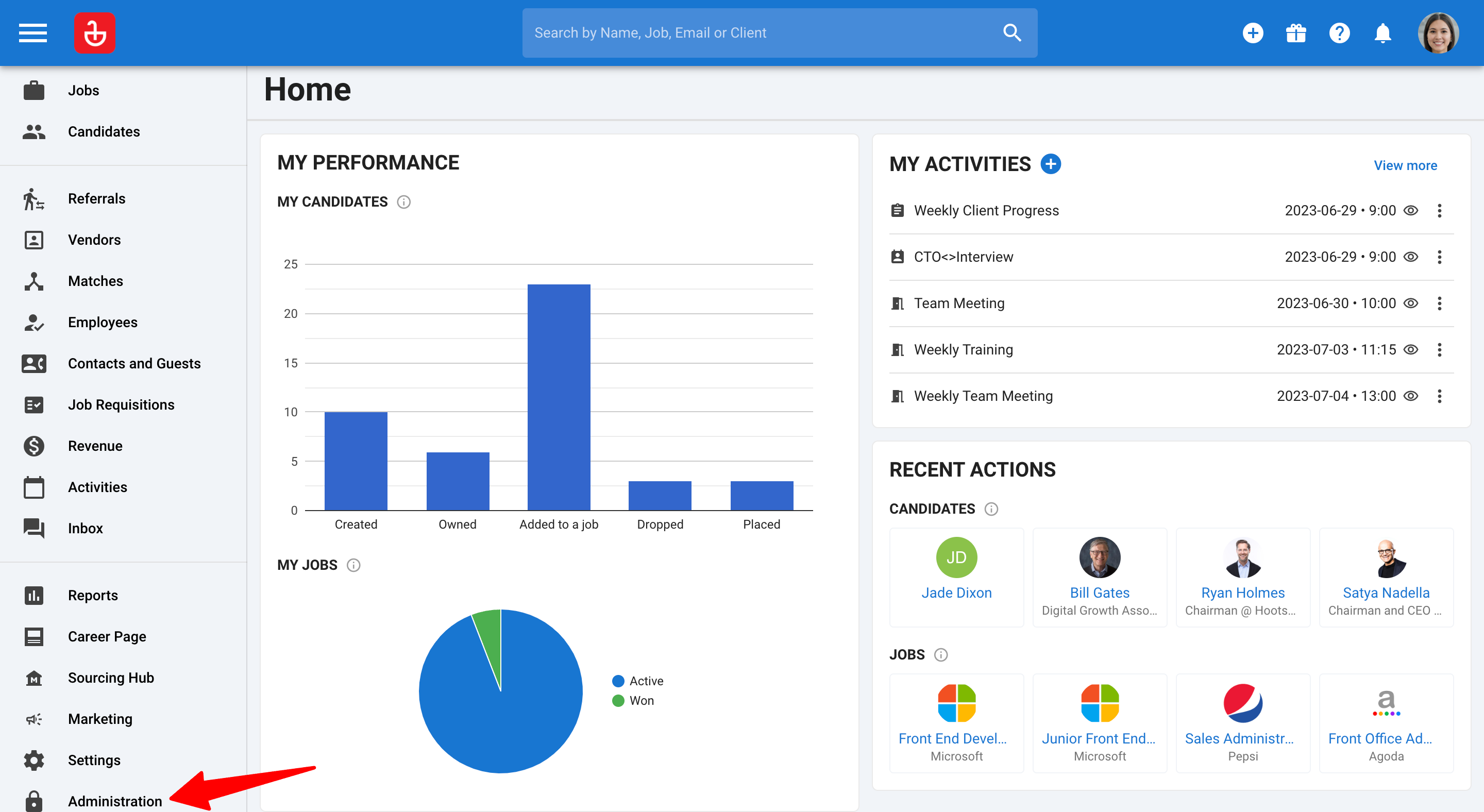Image resolution: width=1484 pixels, height=812 pixels.
Task: Open Front End Devel... Microsoft job
Action: pyautogui.click(x=956, y=723)
